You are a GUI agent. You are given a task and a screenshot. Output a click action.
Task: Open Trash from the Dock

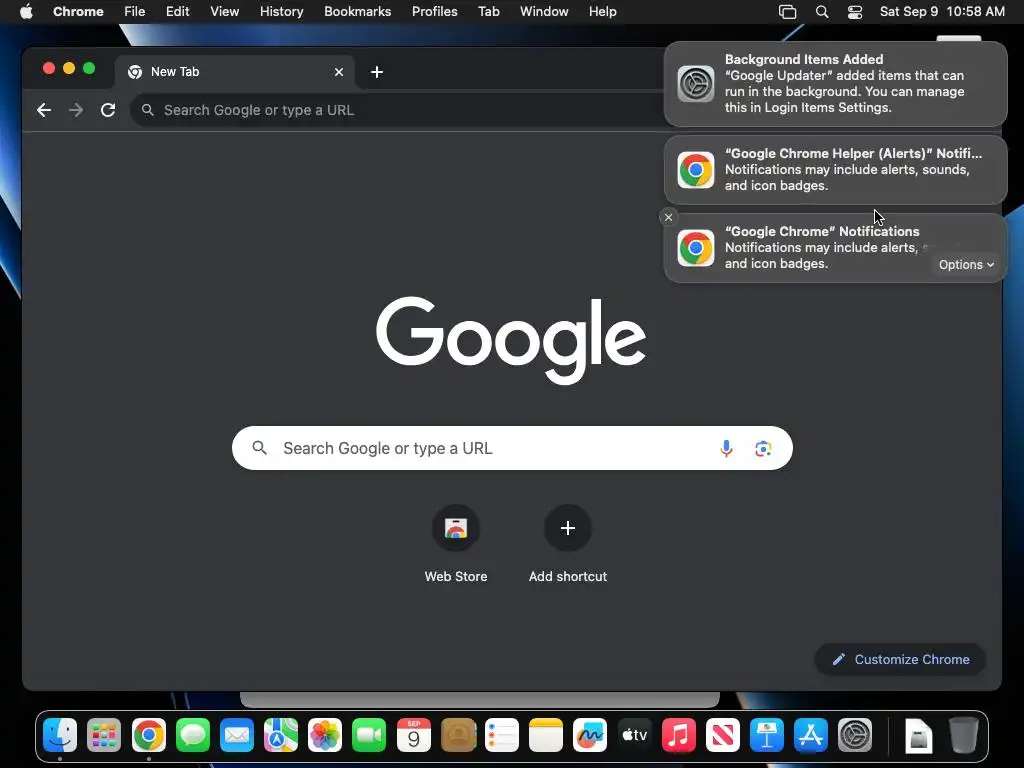click(963, 735)
